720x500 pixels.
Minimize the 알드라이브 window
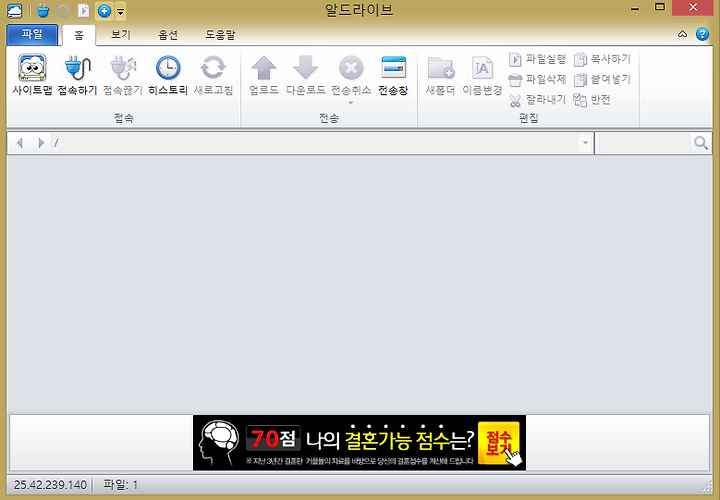pyautogui.click(x=635, y=8)
